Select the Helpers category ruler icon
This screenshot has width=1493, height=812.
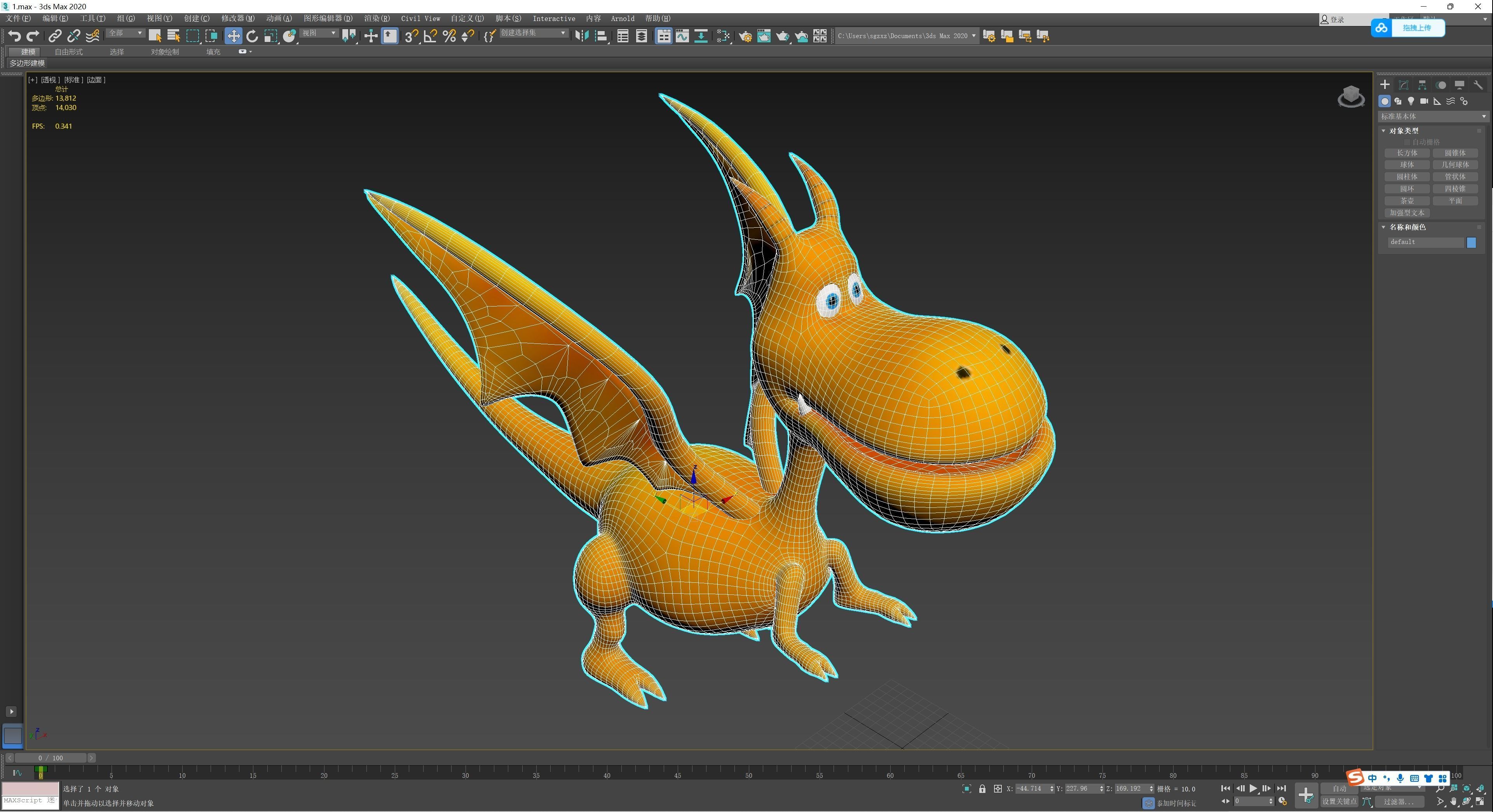coord(1437,101)
